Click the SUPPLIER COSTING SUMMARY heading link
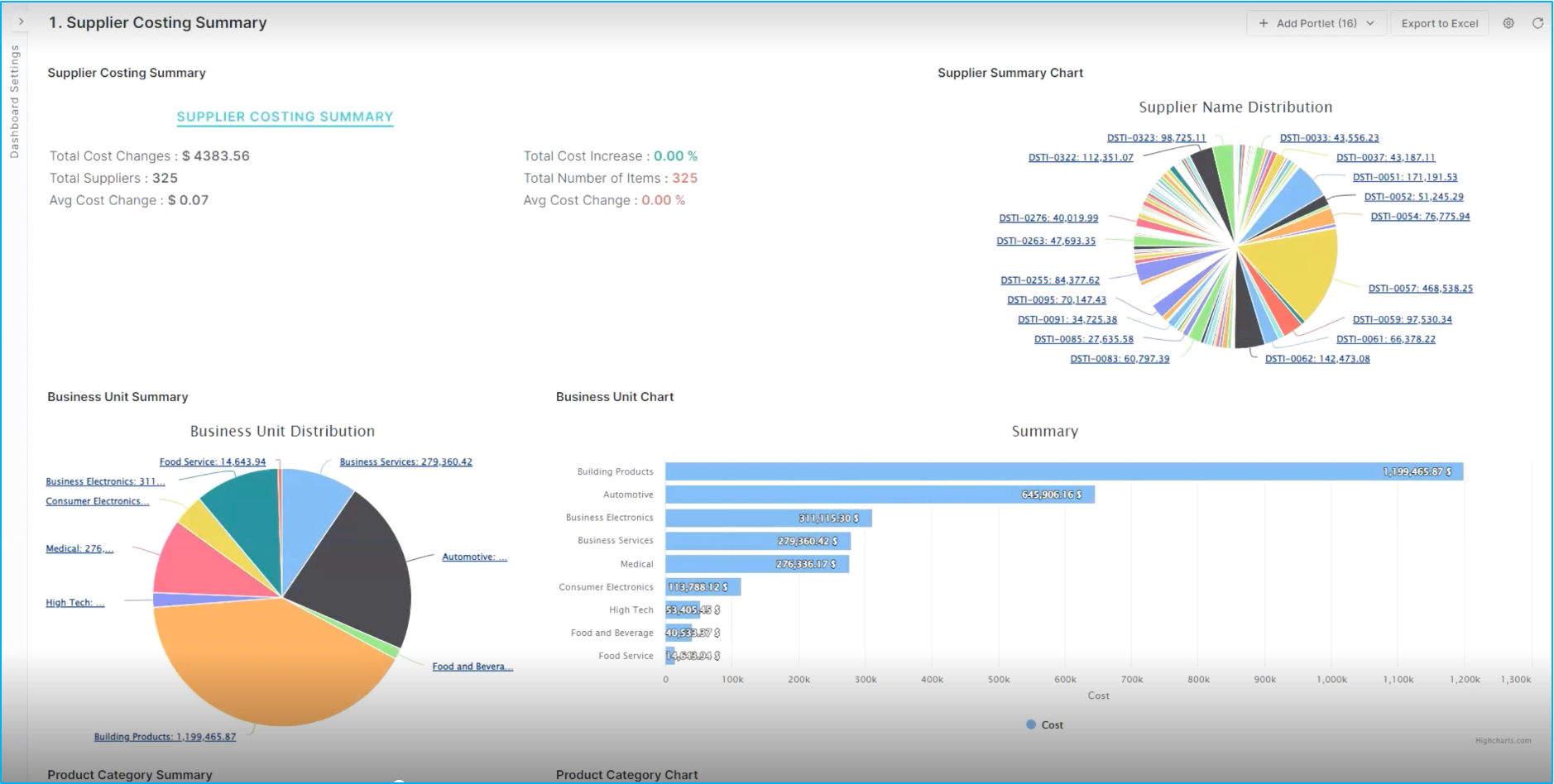Image resolution: width=1554 pixels, height=784 pixels. (285, 117)
